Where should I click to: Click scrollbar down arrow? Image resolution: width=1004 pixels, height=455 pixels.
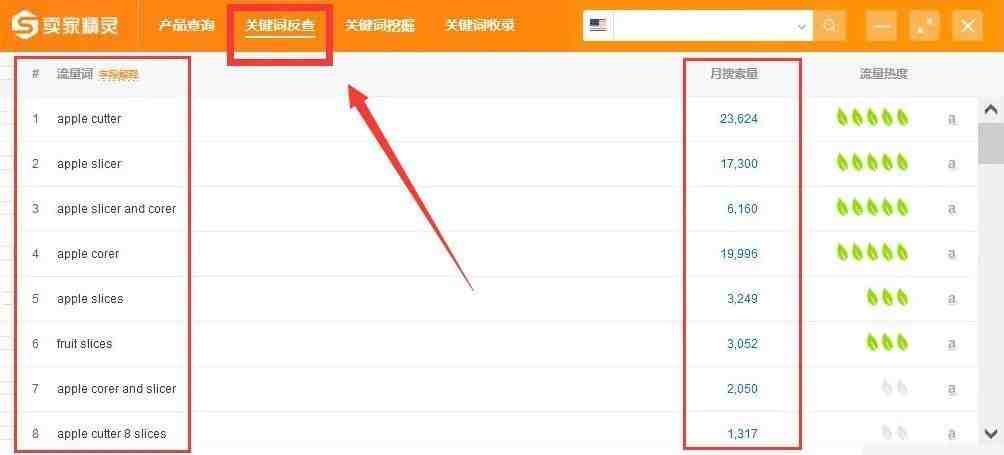pos(991,433)
